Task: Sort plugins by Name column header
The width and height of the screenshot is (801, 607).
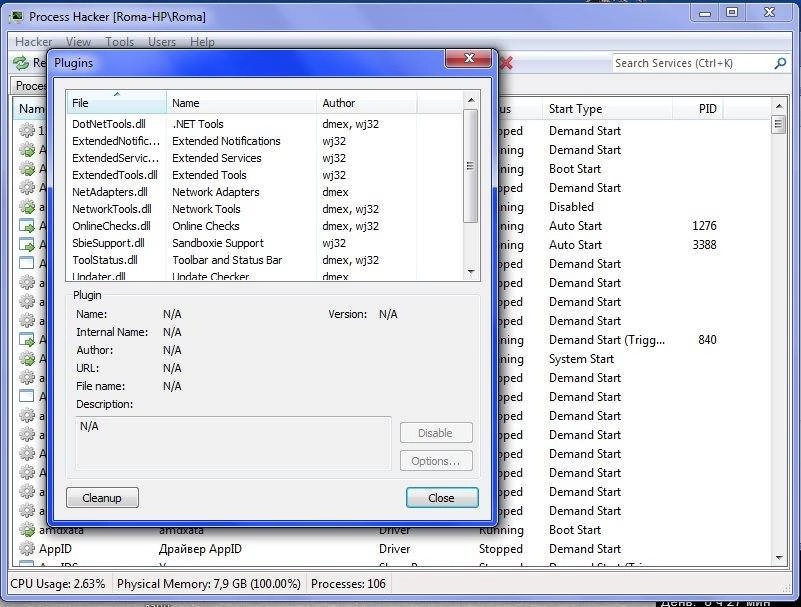Action: [x=241, y=103]
